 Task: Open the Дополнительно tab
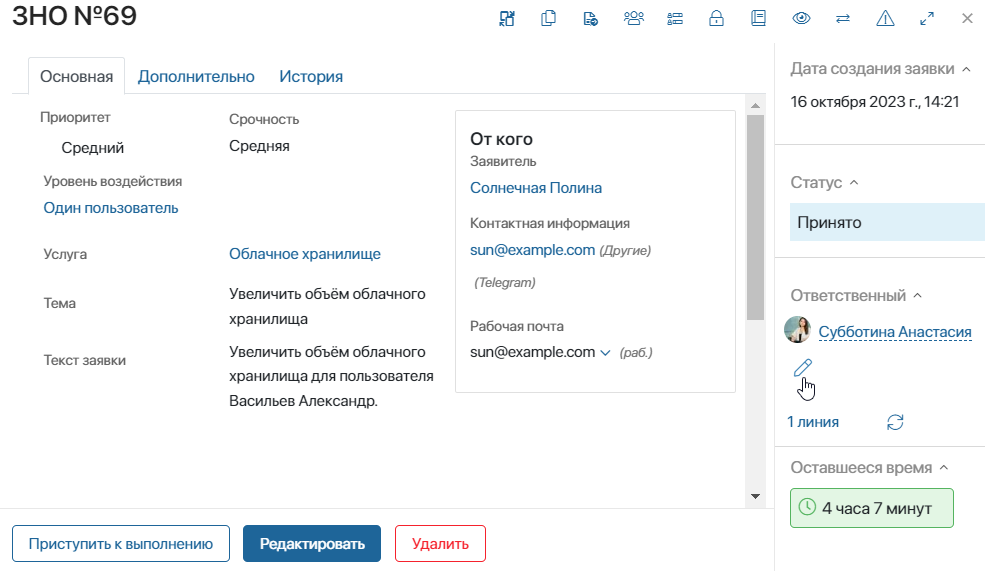196,76
